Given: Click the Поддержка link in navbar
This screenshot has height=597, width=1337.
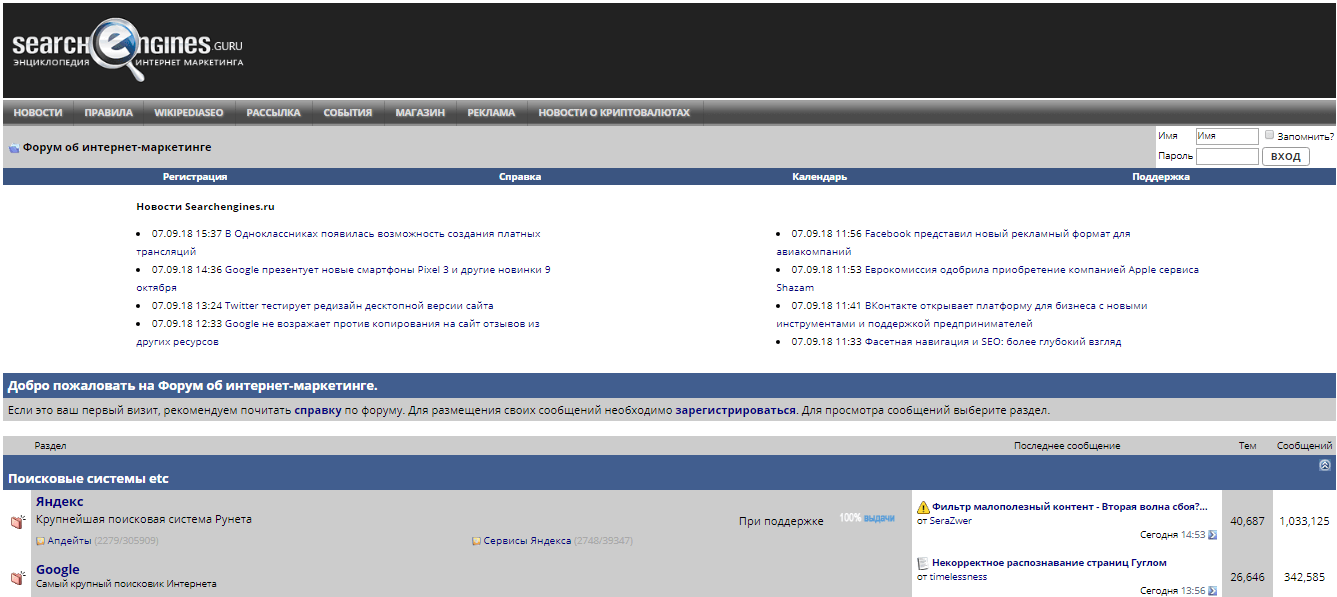Looking at the screenshot, I should (x=1160, y=177).
